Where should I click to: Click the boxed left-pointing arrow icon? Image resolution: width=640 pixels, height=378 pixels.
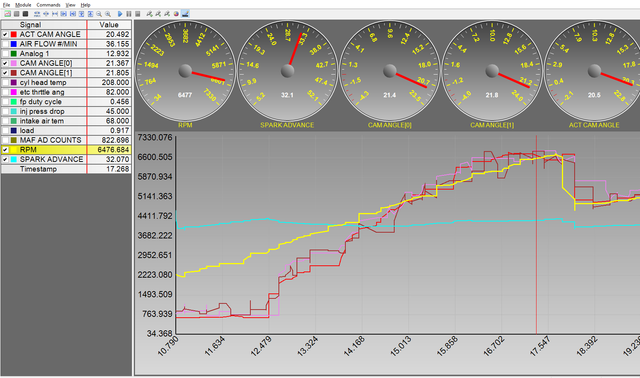click(x=73, y=14)
